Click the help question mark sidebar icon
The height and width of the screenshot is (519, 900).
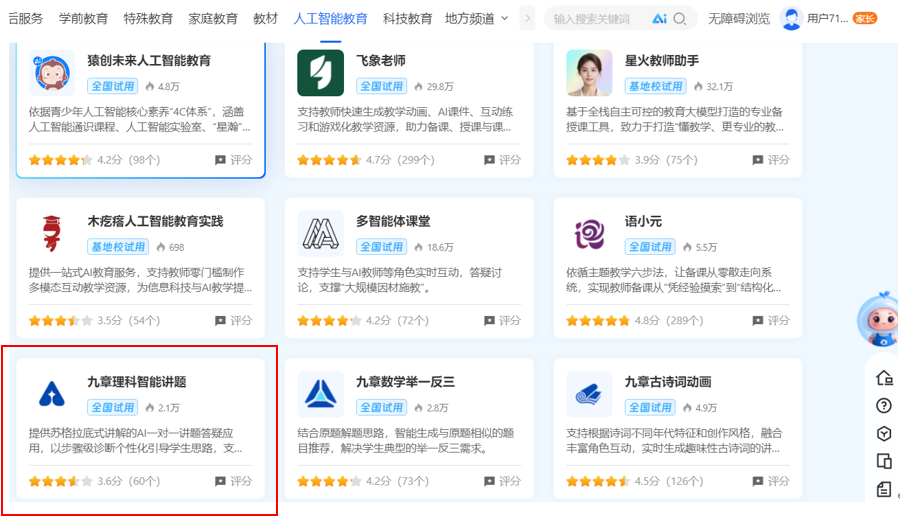click(884, 406)
